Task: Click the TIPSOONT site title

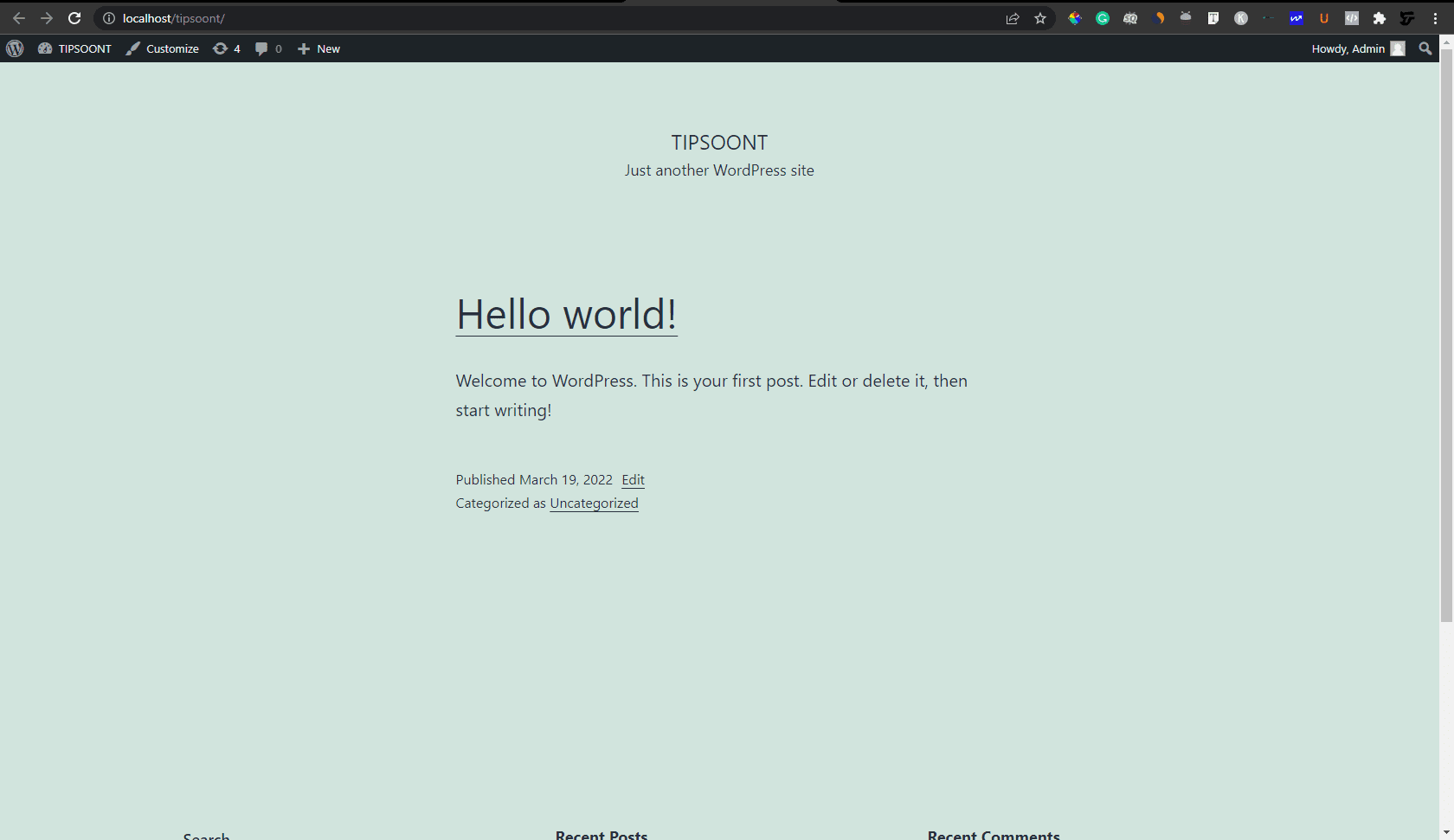Action: click(719, 143)
